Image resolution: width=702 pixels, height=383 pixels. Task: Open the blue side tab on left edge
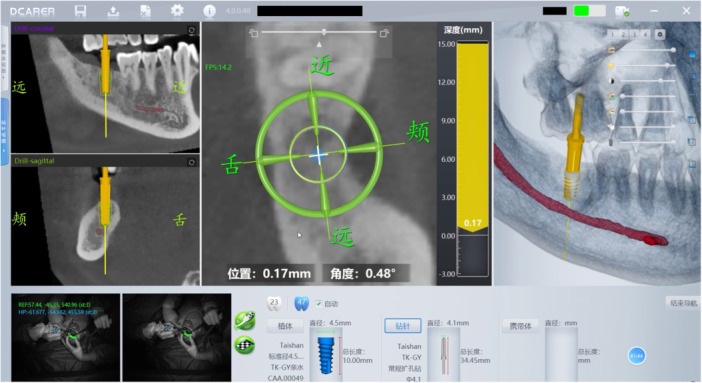(4, 132)
